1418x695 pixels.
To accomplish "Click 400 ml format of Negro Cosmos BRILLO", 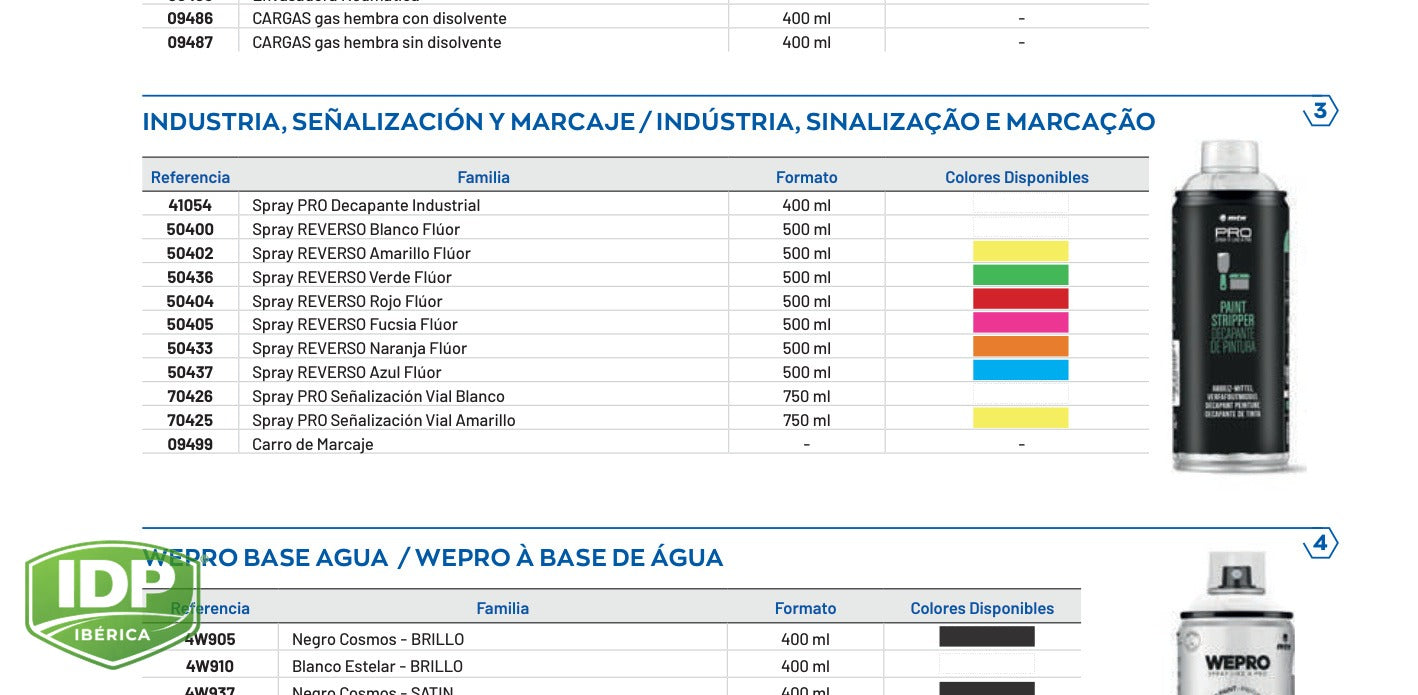I will pyautogui.click(x=805, y=639).
